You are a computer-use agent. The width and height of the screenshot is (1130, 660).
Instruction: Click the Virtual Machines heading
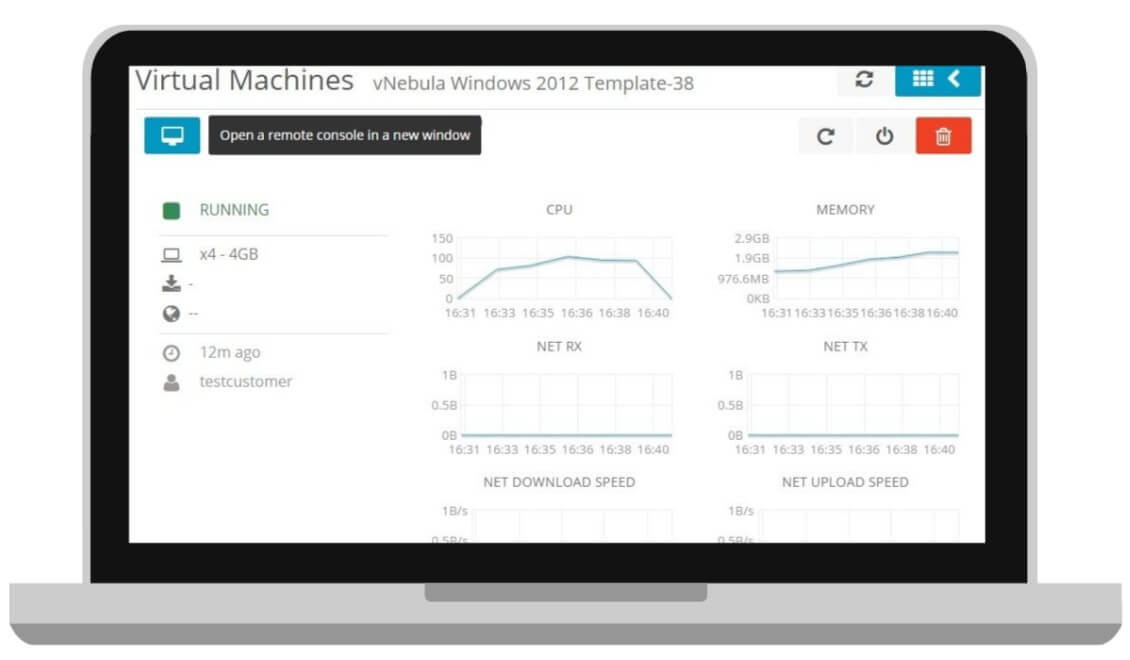244,81
